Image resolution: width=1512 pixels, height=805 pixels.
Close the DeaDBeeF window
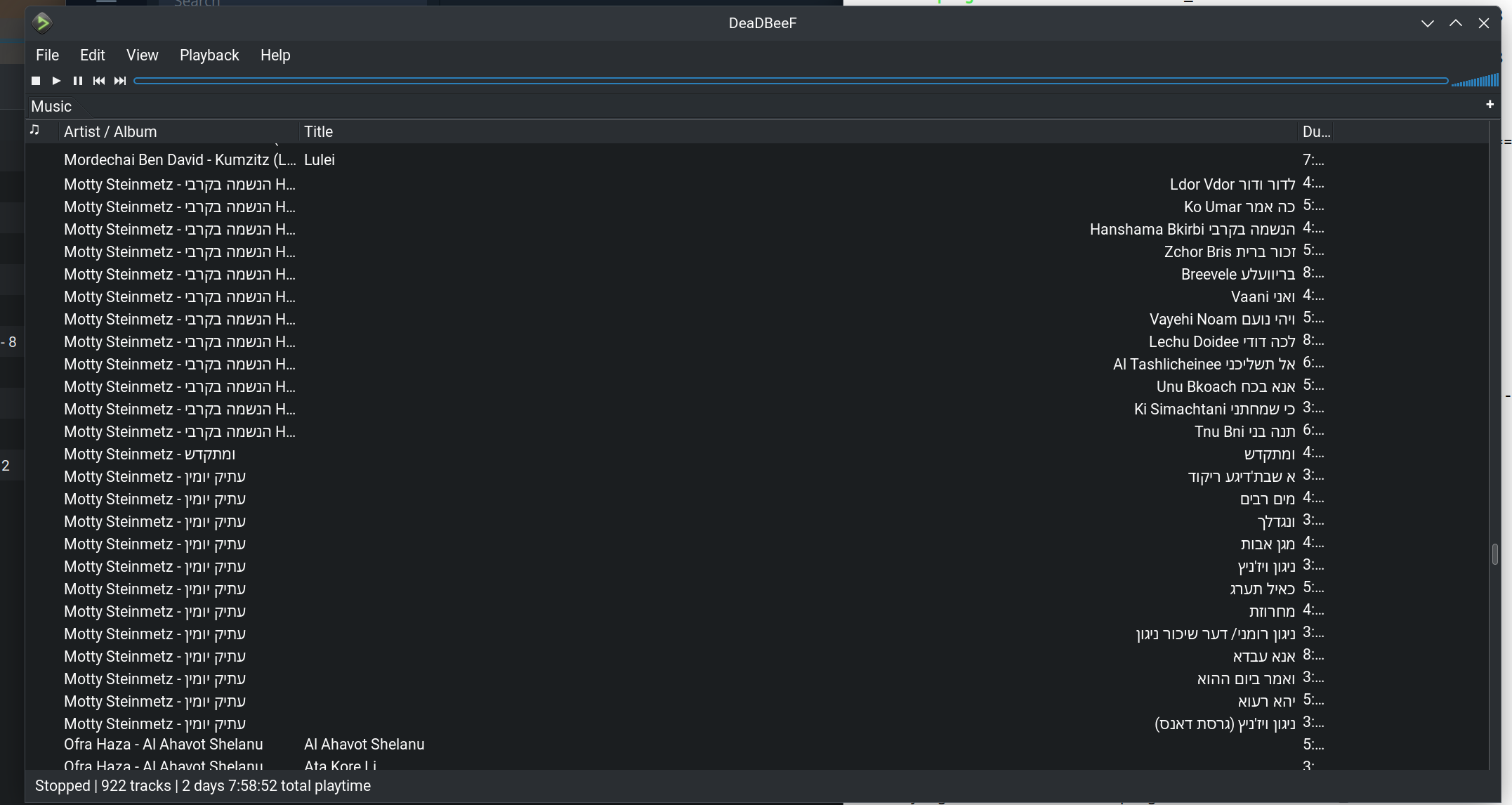pyautogui.click(x=1484, y=23)
